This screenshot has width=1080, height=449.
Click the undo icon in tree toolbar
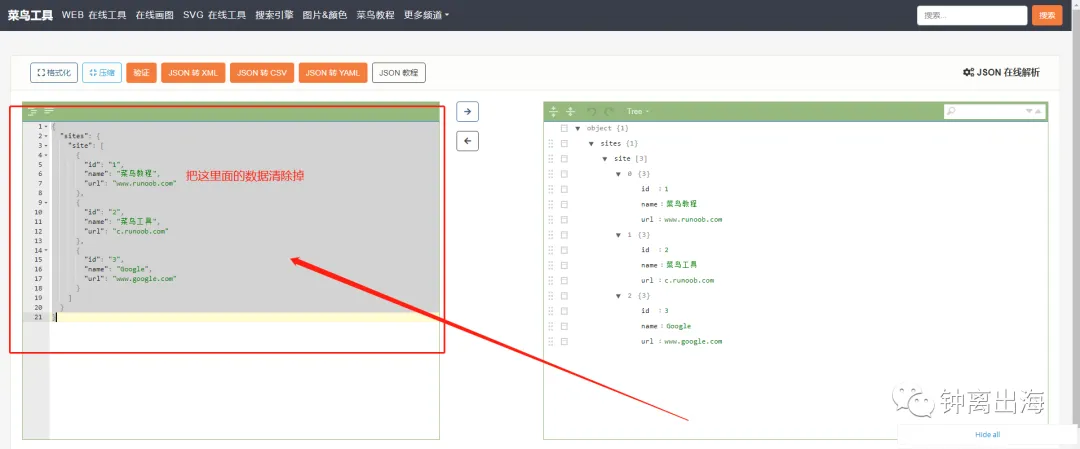[x=592, y=112]
